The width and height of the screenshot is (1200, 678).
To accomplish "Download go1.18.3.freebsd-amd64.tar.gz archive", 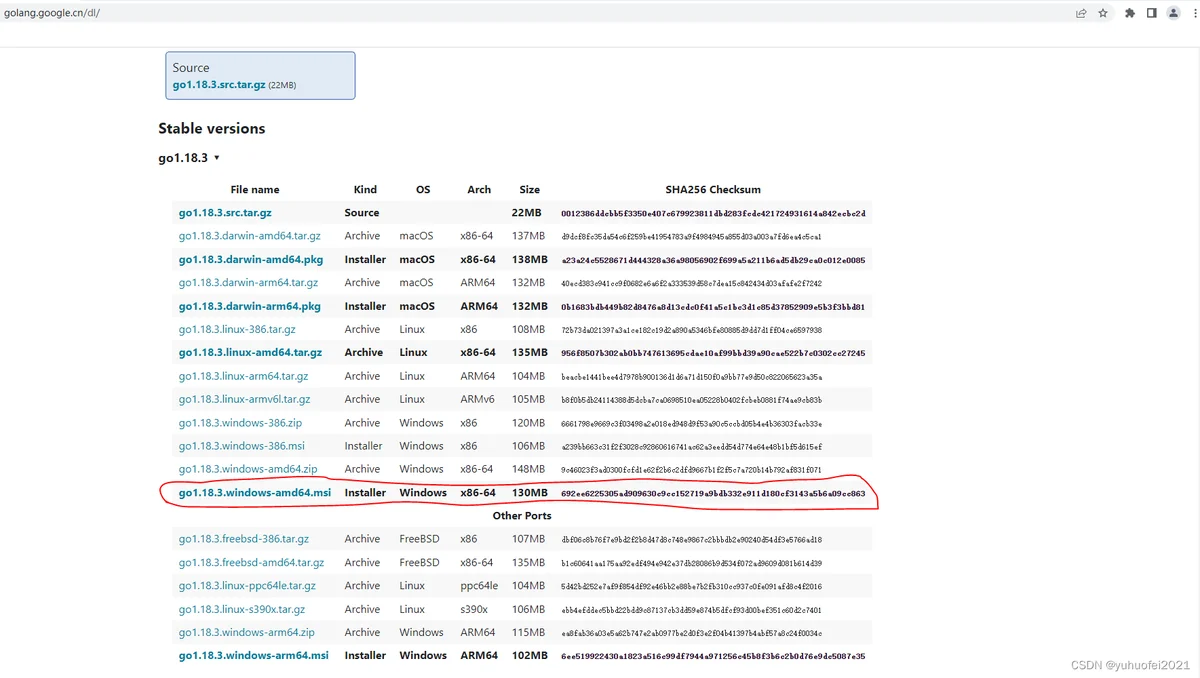I will pyautogui.click(x=252, y=563).
